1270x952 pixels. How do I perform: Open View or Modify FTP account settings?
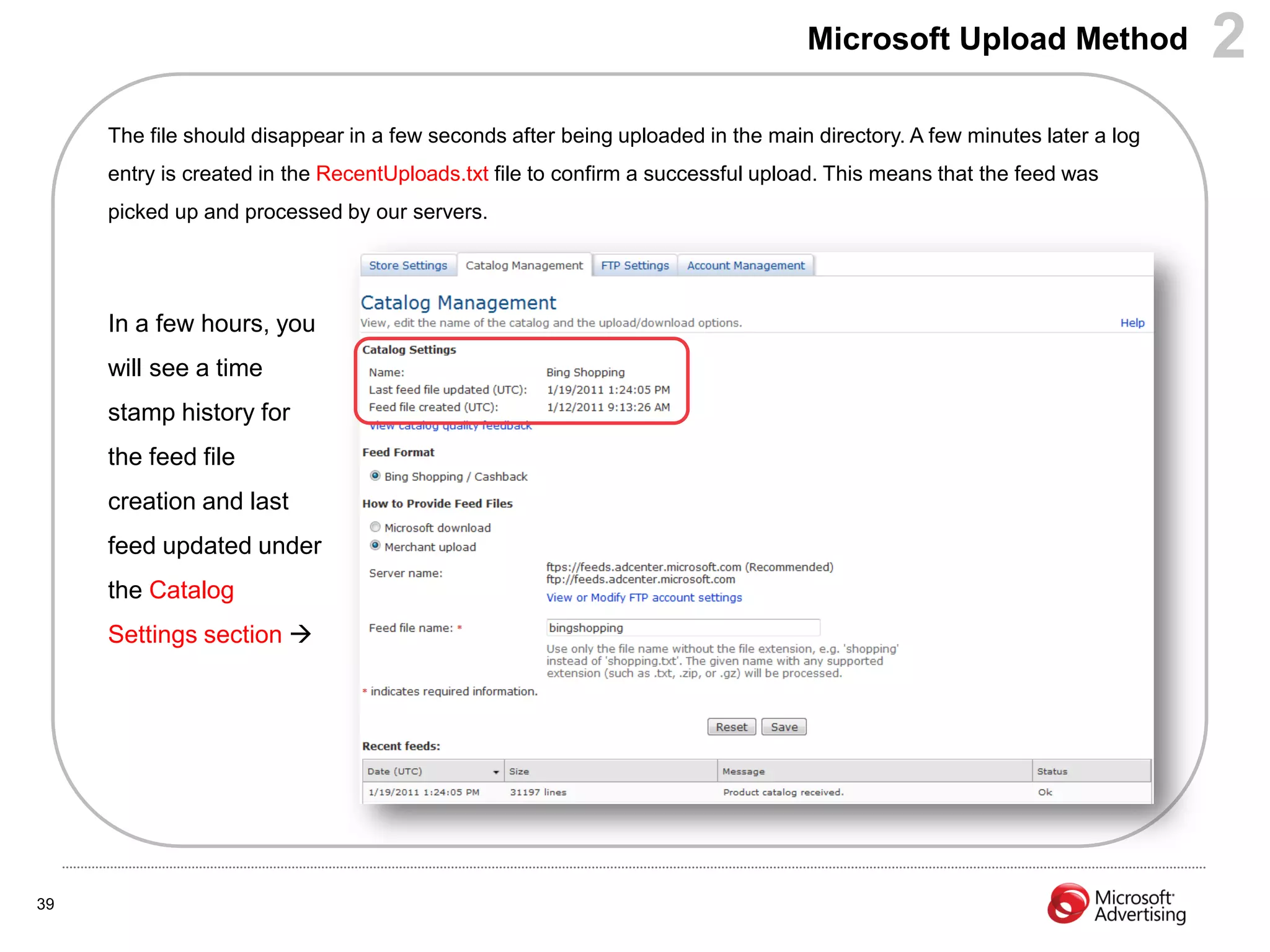644,597
